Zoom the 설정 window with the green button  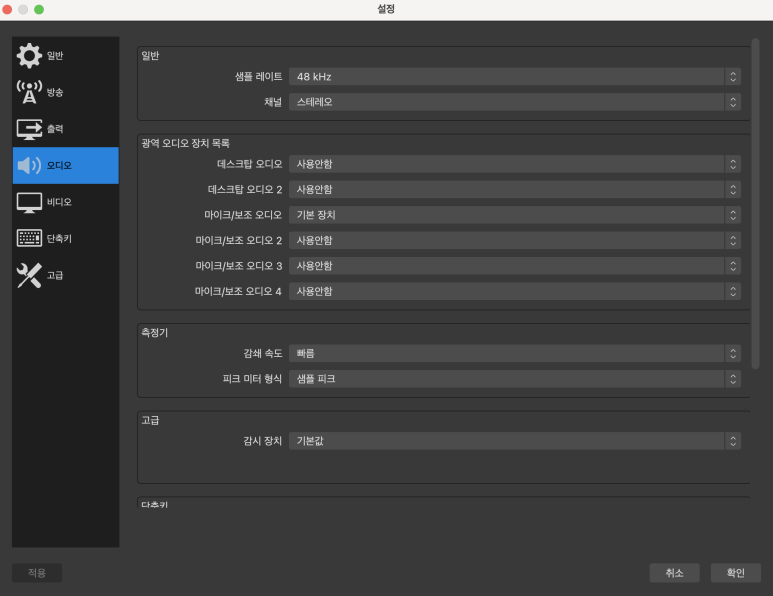(x=39, y=9)
